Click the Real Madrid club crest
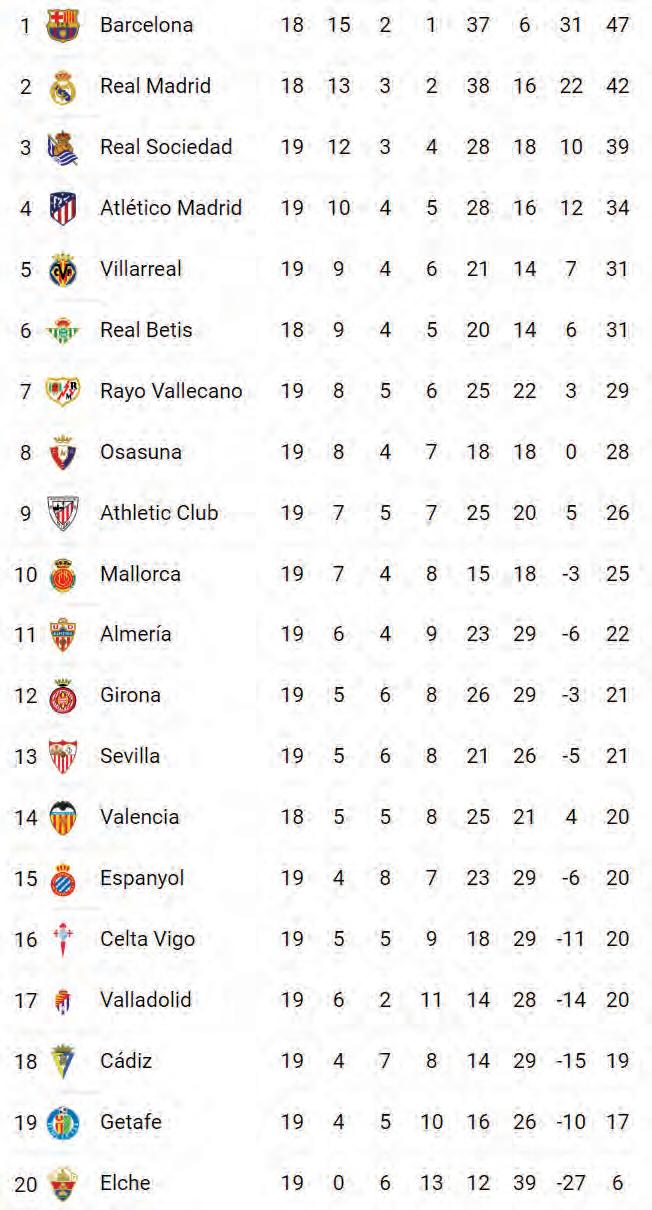This screenshot has width=652, height=1210. [x=63, y=87]
